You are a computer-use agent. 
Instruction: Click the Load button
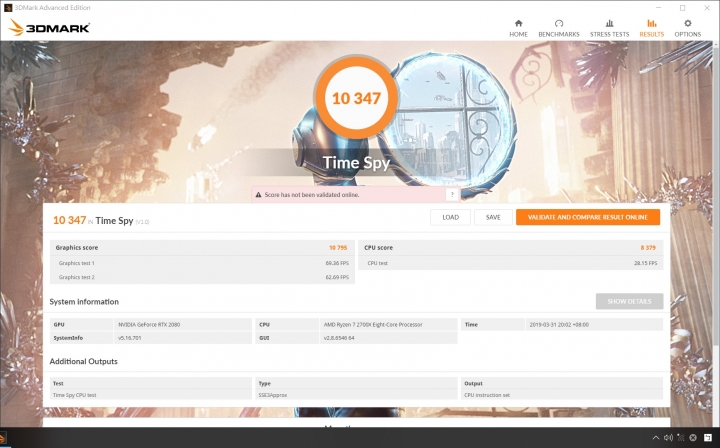click(450, 218)
